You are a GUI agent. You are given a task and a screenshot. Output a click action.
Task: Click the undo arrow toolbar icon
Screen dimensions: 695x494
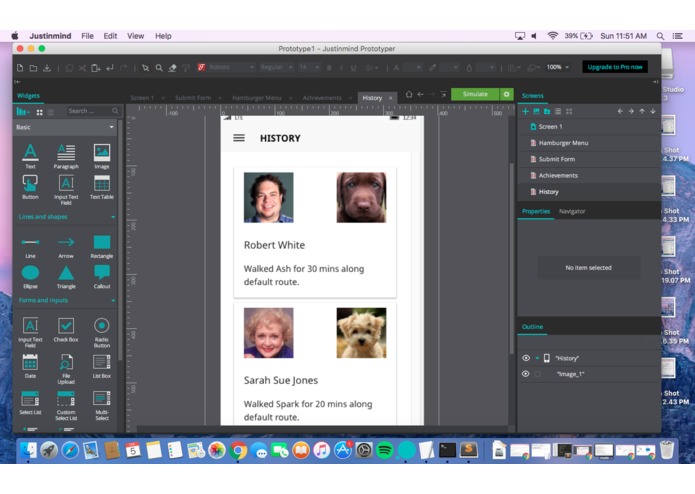[x=110, y=68]
